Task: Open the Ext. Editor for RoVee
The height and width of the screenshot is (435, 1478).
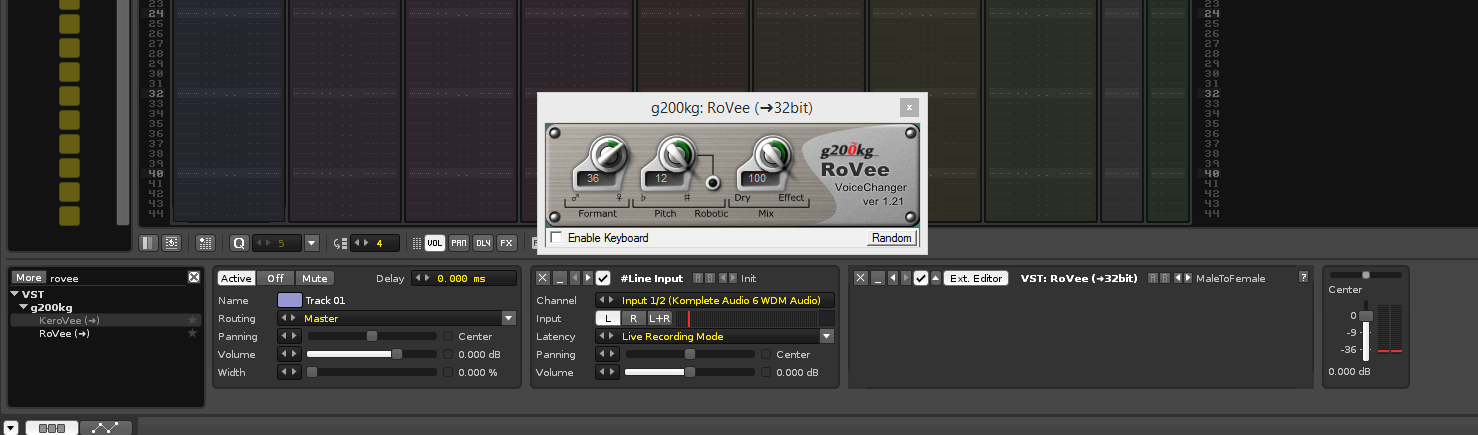Action: 976,278
